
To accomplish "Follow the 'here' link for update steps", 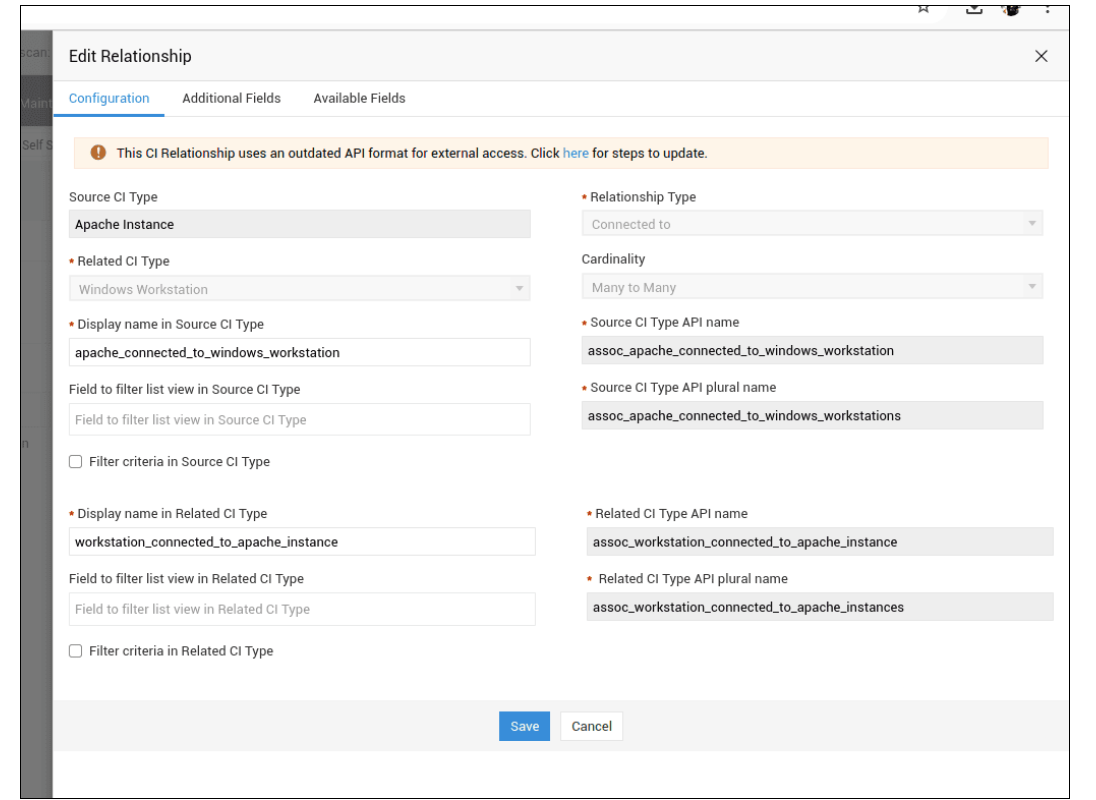I will [575, 153].
